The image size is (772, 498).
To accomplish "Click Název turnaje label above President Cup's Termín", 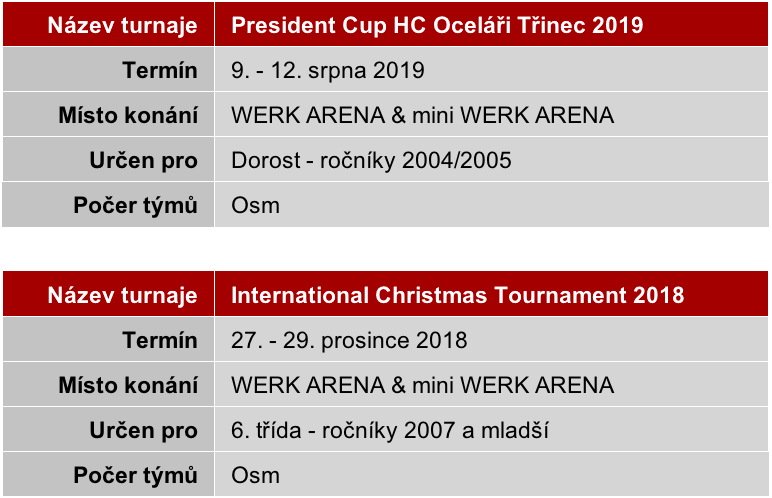I will 122,25.
